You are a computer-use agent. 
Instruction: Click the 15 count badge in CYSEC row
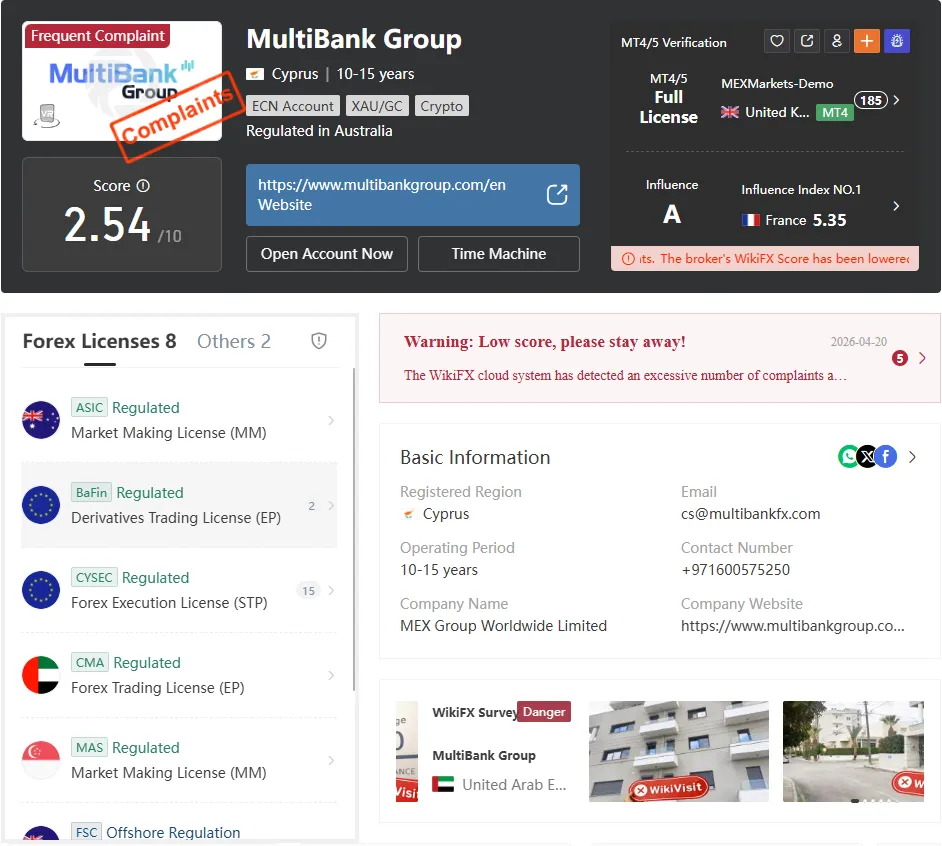(308, 591)
